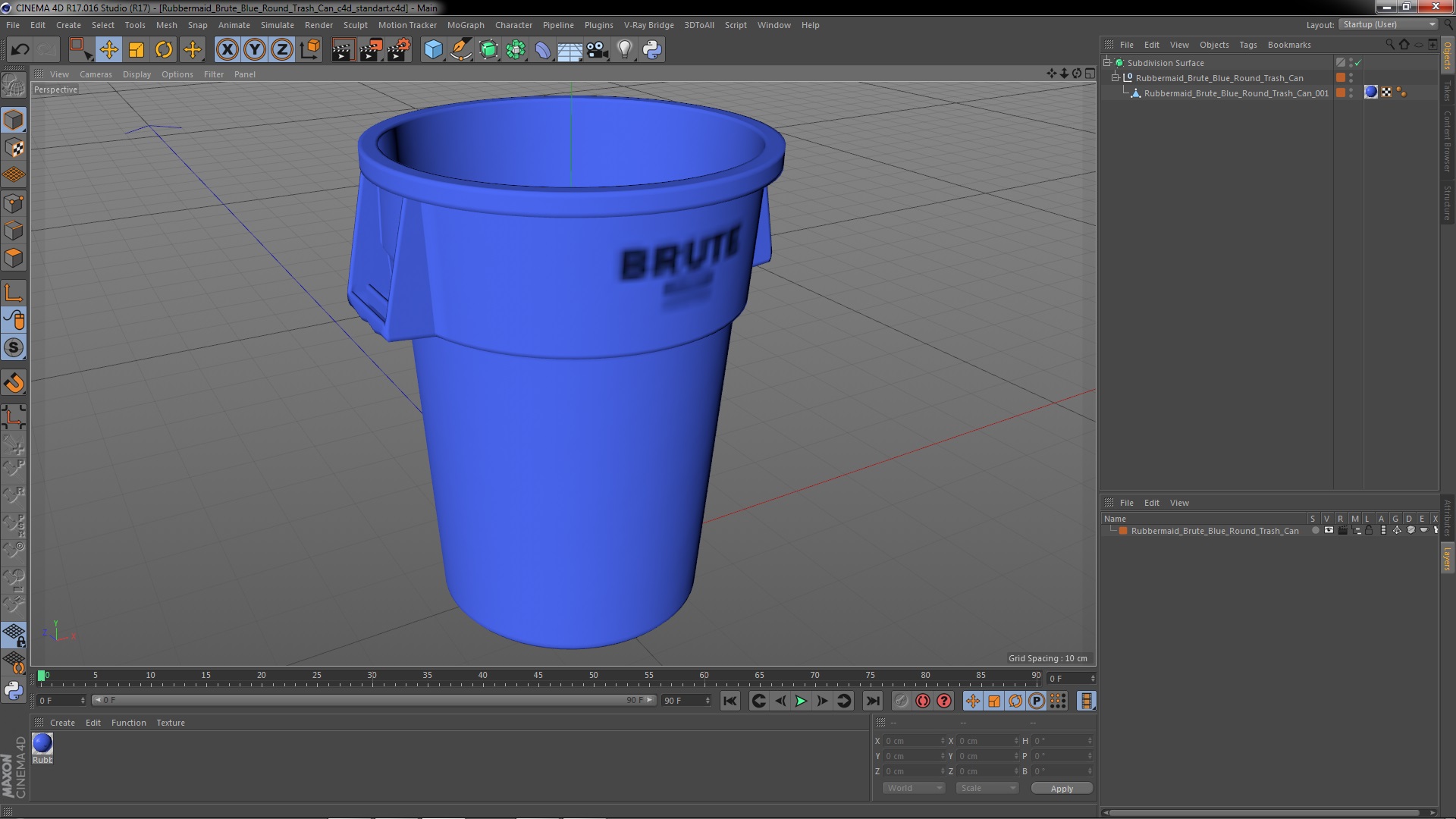The width and height of the screenshot is (1456, 819).
Task: Click Make Editable icon
Action: (x=14, y=85)
